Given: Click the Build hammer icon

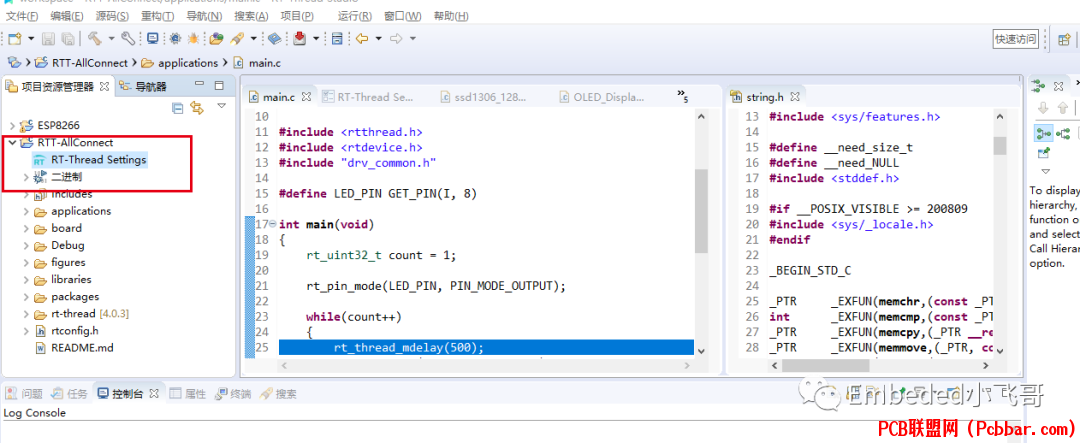Looking at the screenshot, I should [94, 39].
